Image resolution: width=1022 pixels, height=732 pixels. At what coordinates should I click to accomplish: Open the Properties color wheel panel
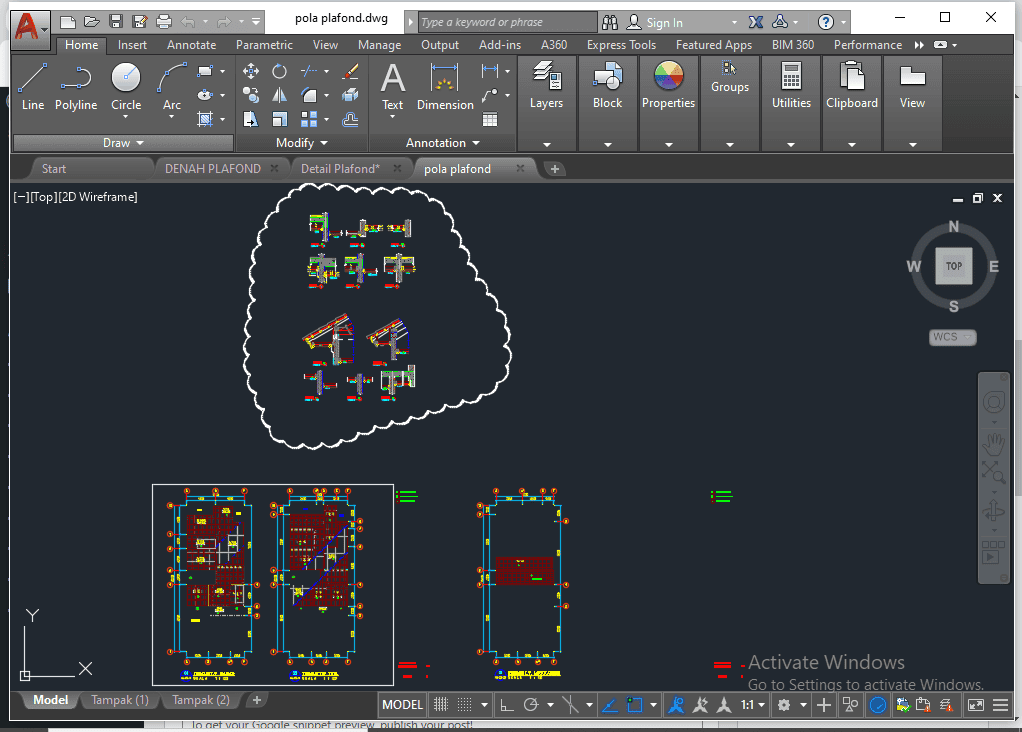coord(668,86)
